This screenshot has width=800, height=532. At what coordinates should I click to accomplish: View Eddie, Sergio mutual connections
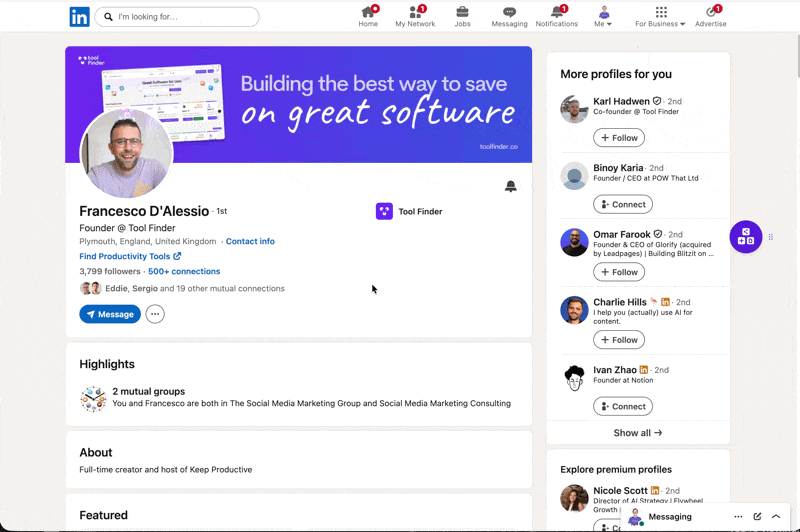195,288
